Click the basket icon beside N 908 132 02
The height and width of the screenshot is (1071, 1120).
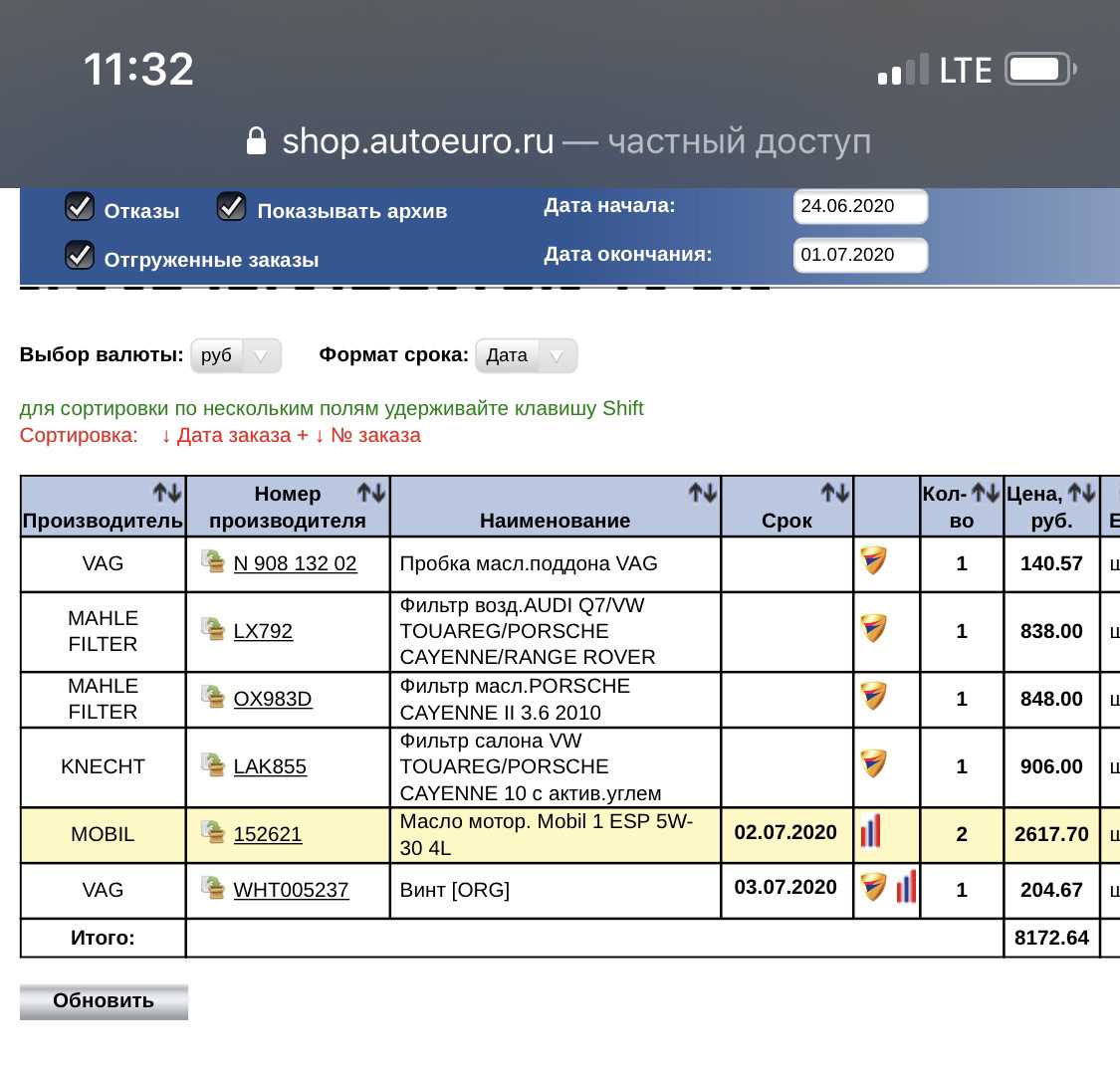click(212, 561)
